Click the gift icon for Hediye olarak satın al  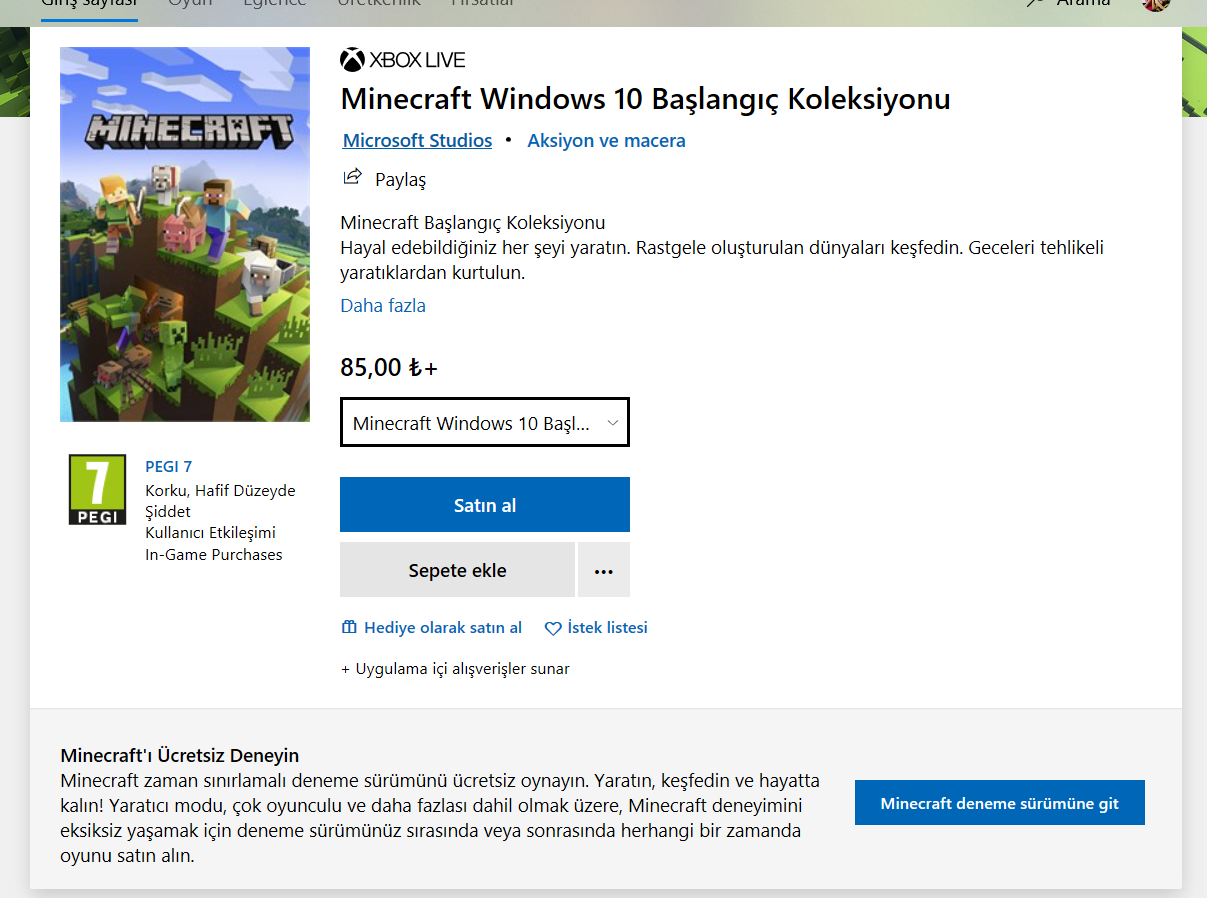coord(349,628)
